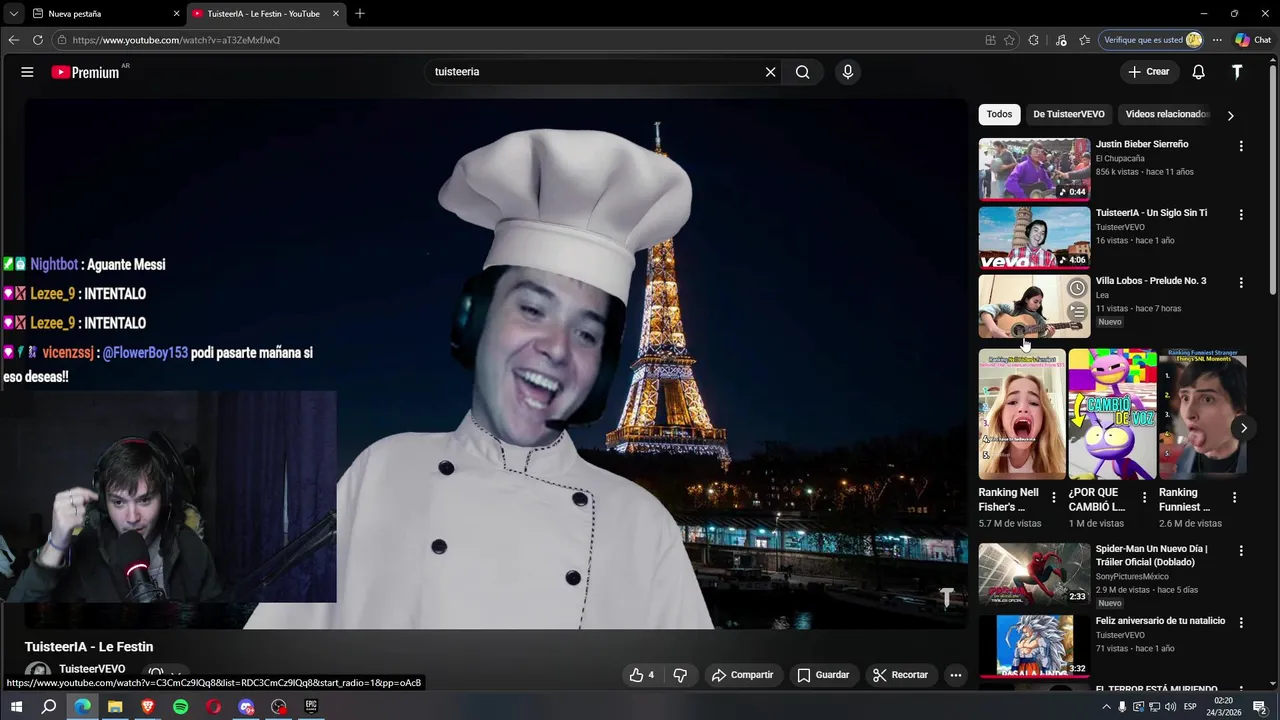Screen dimensions: 1280x720
Task: Open TuisteerIA - Un Siglo Sin Ti title
Action: (x=1151, y=213)
